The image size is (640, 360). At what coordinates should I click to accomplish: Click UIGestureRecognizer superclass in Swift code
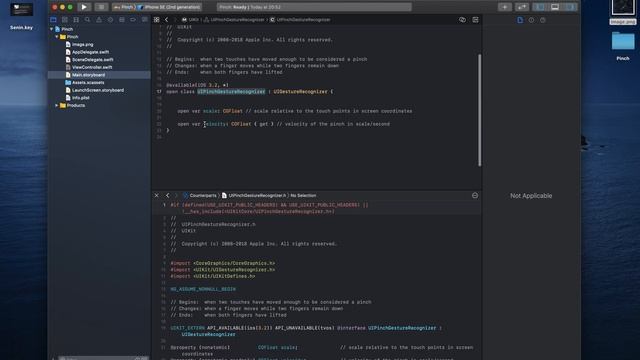(300, 91)
